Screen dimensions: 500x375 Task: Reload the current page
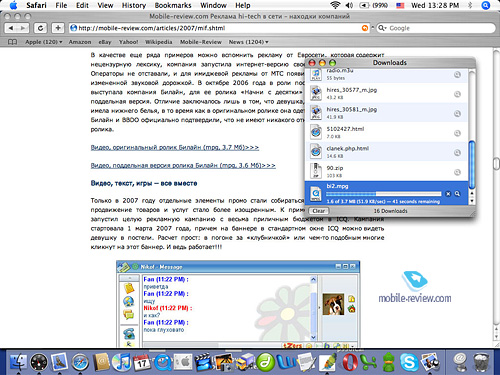40,28
